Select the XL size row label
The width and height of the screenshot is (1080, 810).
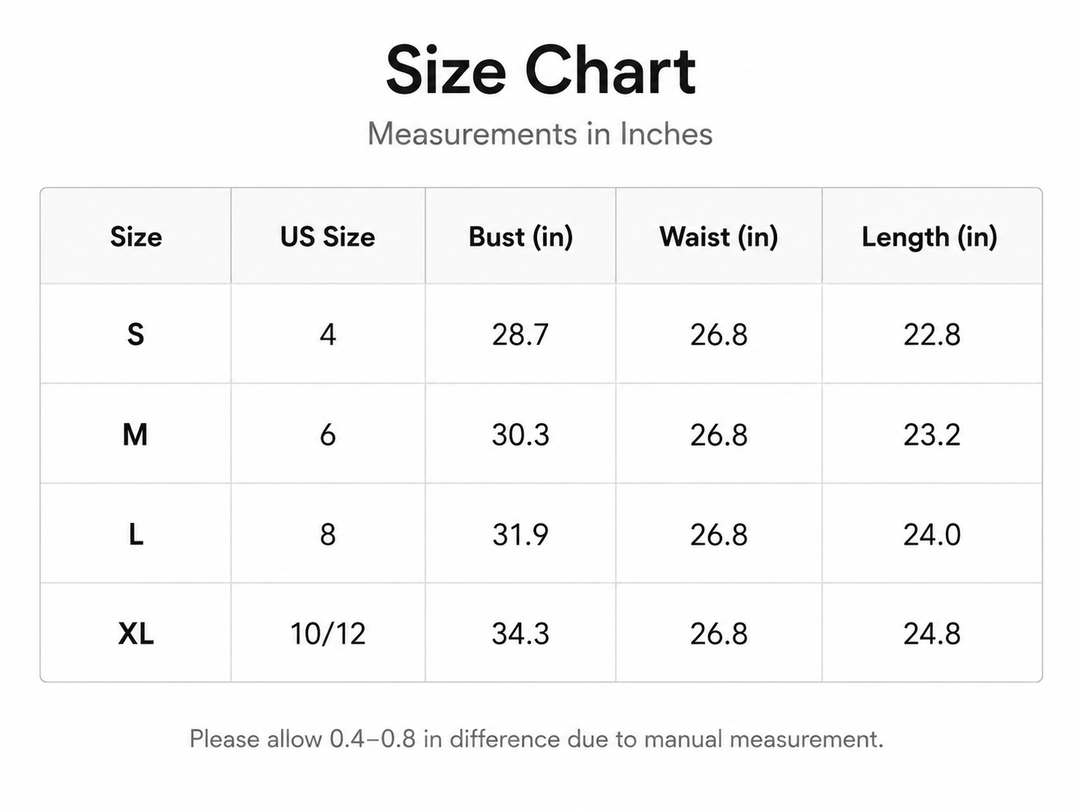[136, 634]
